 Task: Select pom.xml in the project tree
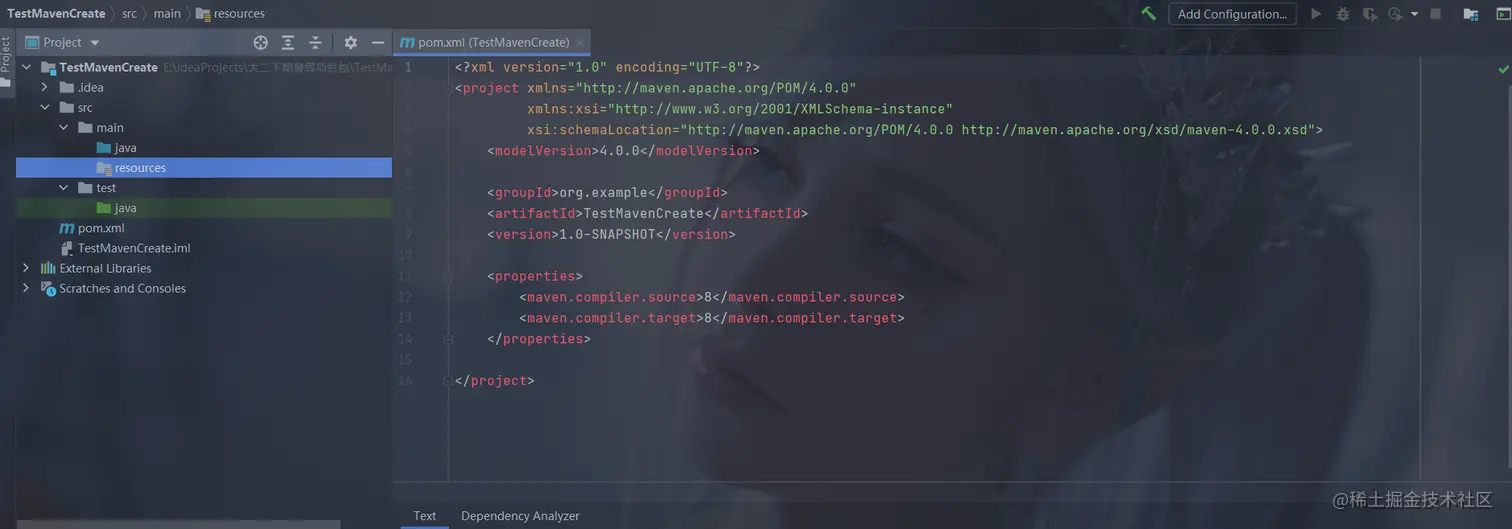click(x=204, y=228)
